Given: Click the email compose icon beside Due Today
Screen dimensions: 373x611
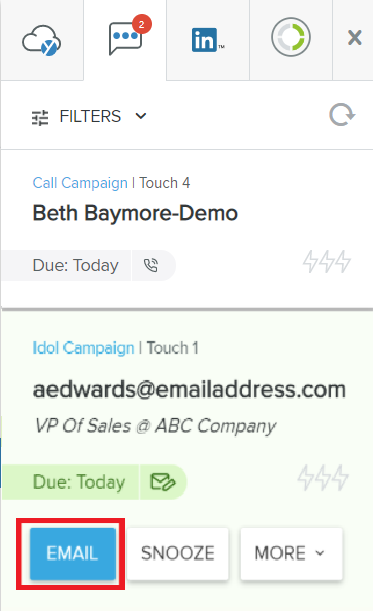Looking at the screenshot, I should (163, 482).
